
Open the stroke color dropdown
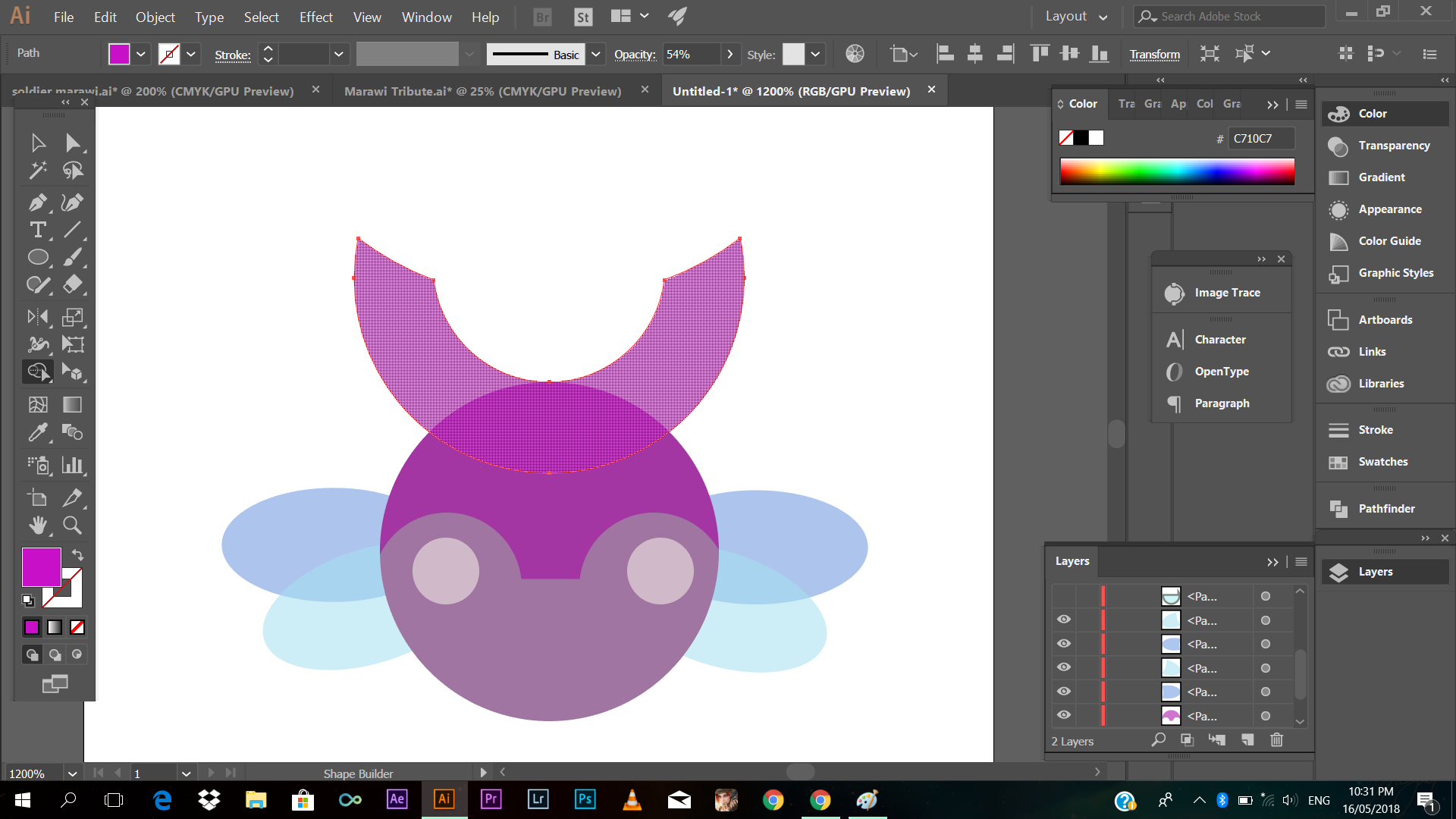[191, 55]
